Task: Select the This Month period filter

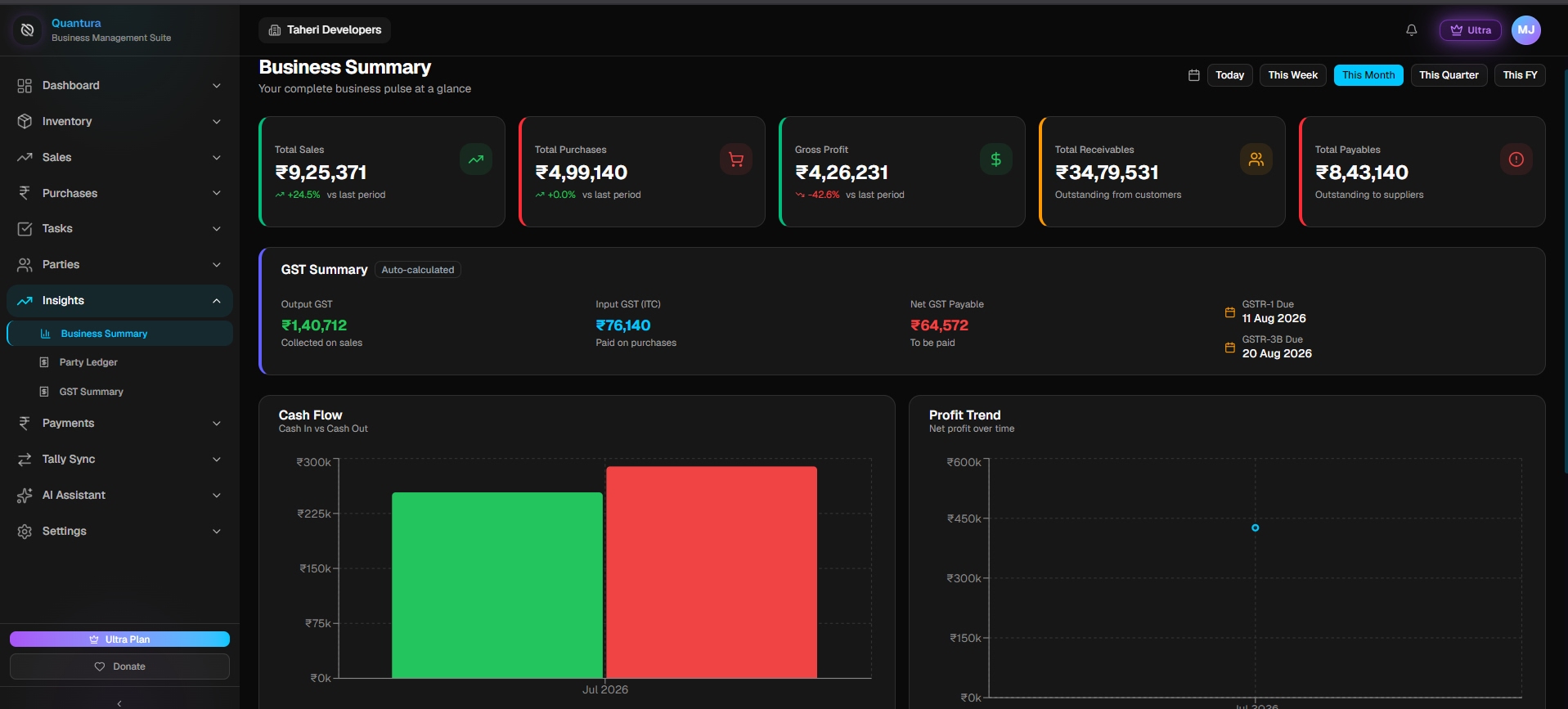Action: coord(1368,75)
